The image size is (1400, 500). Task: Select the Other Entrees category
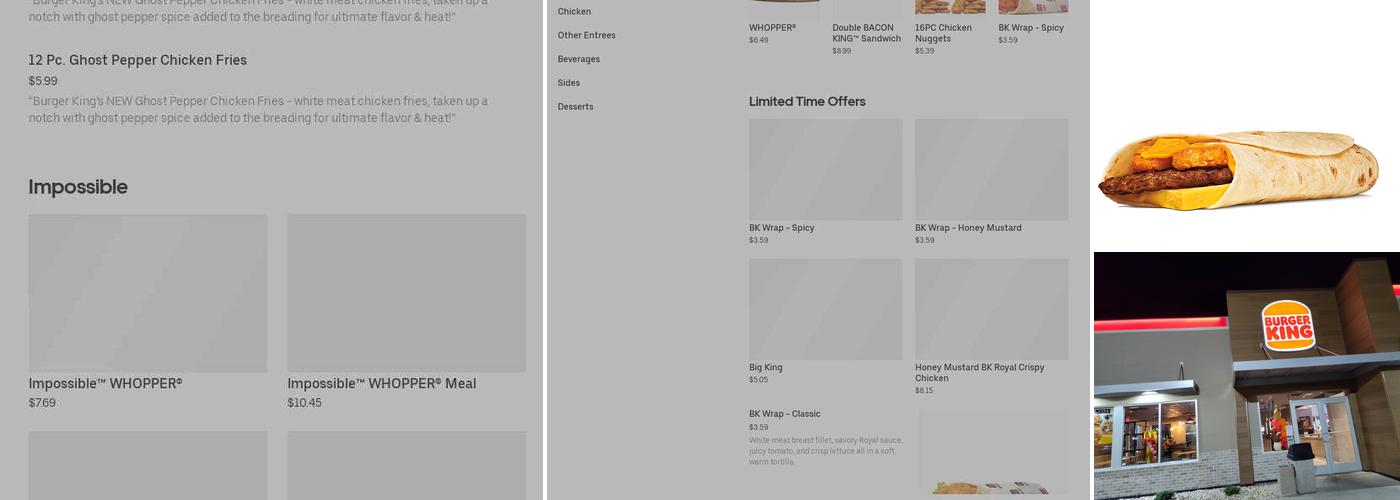586,35
